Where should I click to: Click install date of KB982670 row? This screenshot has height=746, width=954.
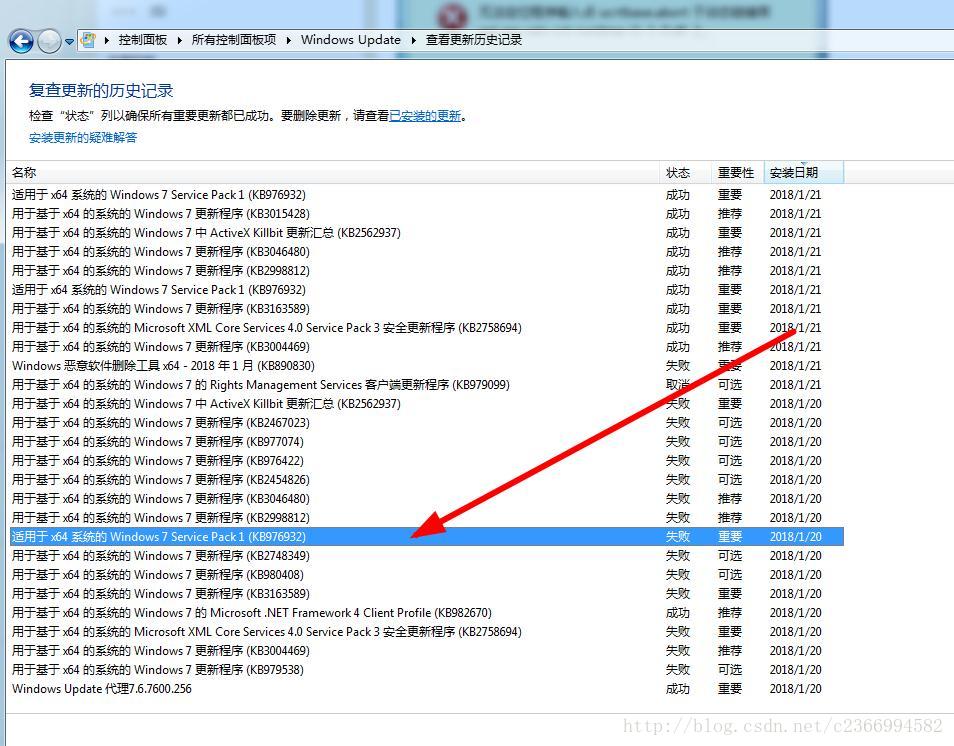[795, 613]
